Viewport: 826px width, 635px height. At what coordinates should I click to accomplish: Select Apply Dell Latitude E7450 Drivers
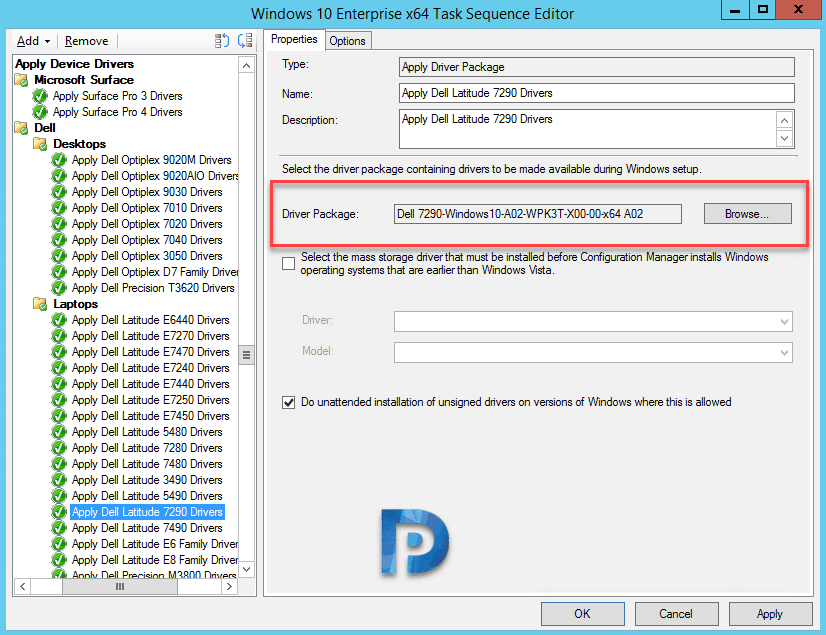(x=151, y=416)
